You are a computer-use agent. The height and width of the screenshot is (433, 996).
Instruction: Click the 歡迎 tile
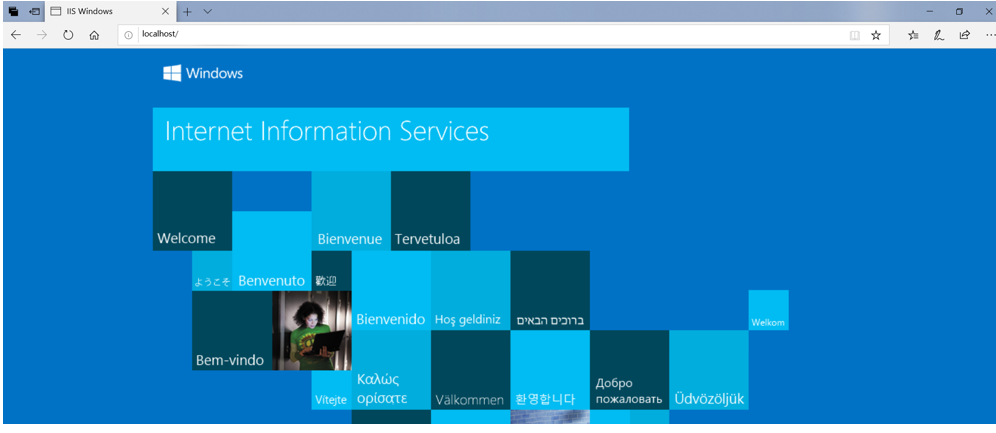click(x=332, y=271)
